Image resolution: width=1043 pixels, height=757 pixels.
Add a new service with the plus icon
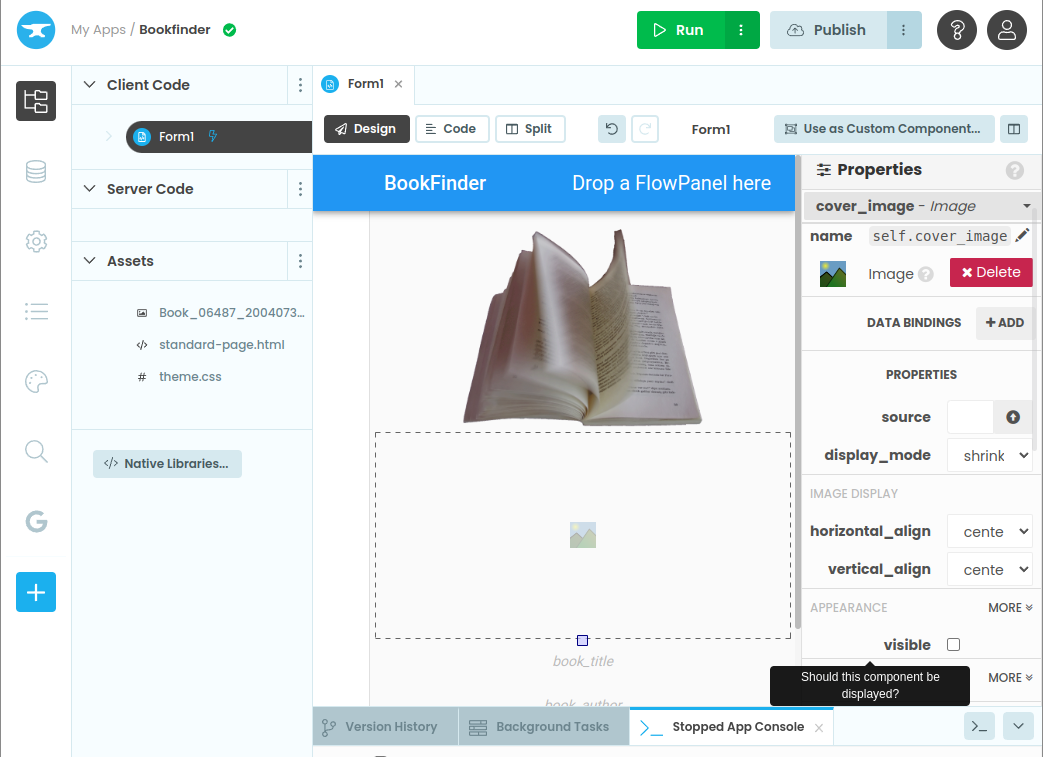click(x=36, y=592)
